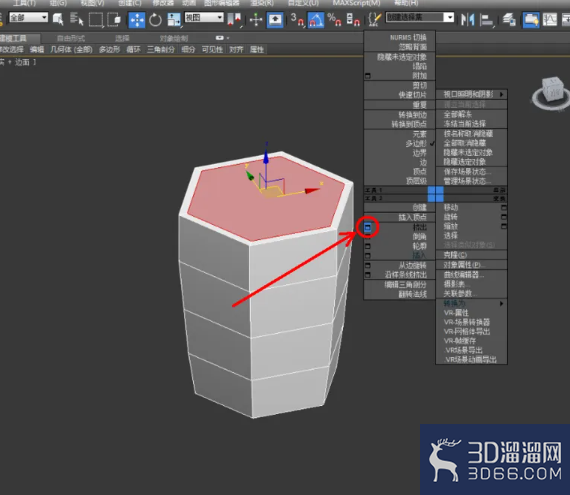Open the 渲染(R) menu

[262, 3]
